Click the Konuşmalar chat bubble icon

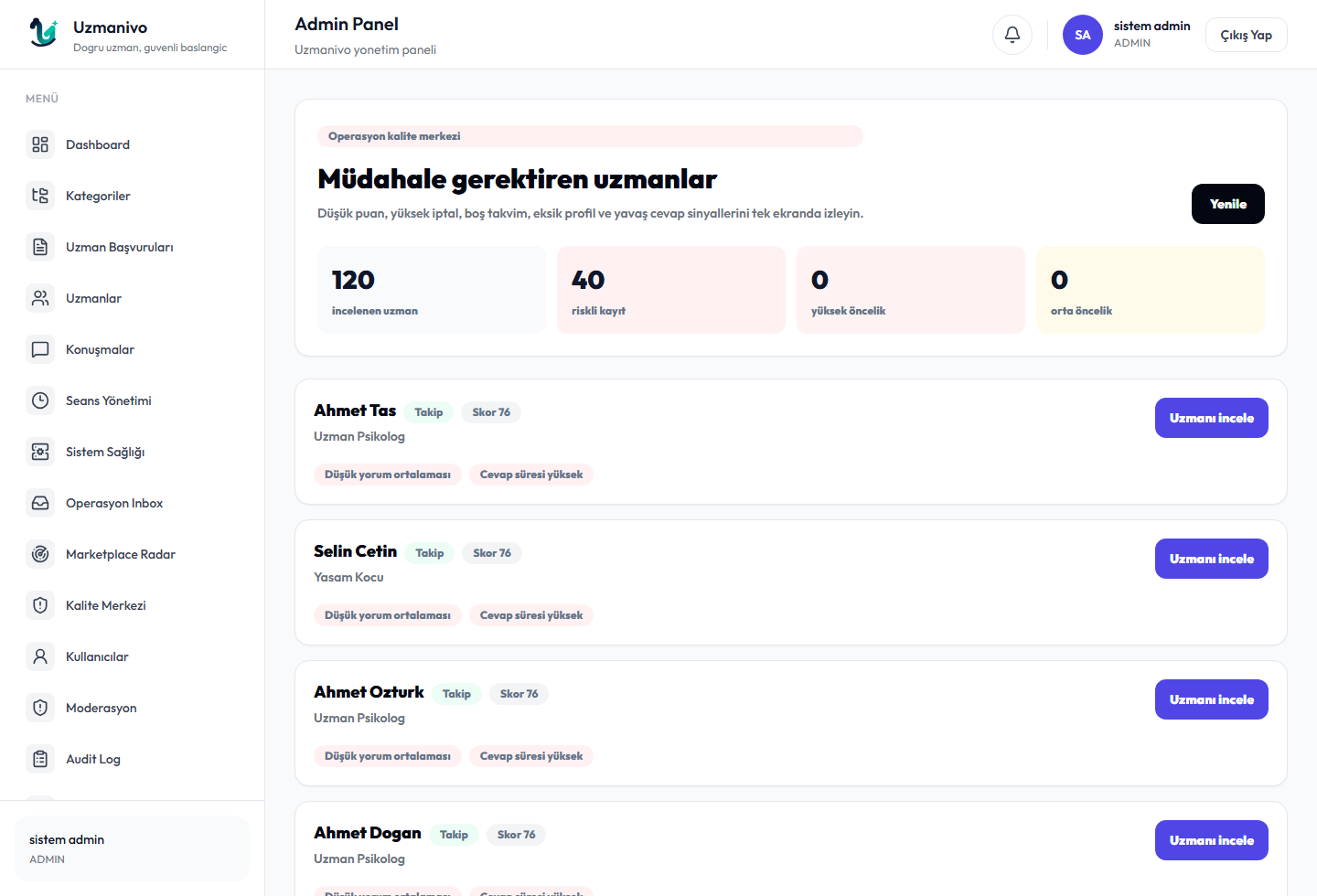point(40,349)
